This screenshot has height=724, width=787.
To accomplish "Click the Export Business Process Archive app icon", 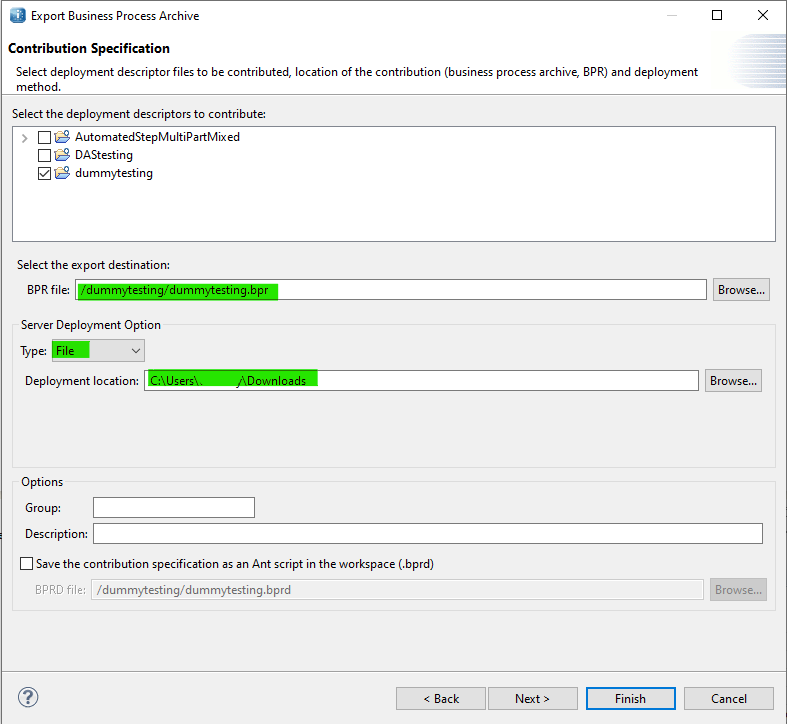I will pos(18,16).
